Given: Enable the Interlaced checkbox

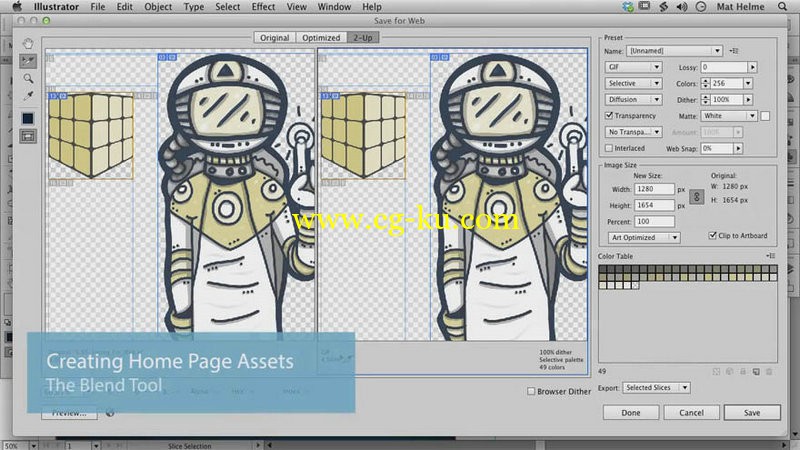Looking at the screenshot, I should pos(609,148).
